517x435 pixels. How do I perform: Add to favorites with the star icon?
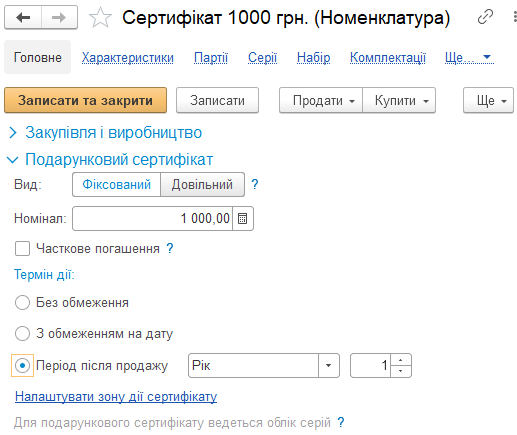[x=100, y=18]
